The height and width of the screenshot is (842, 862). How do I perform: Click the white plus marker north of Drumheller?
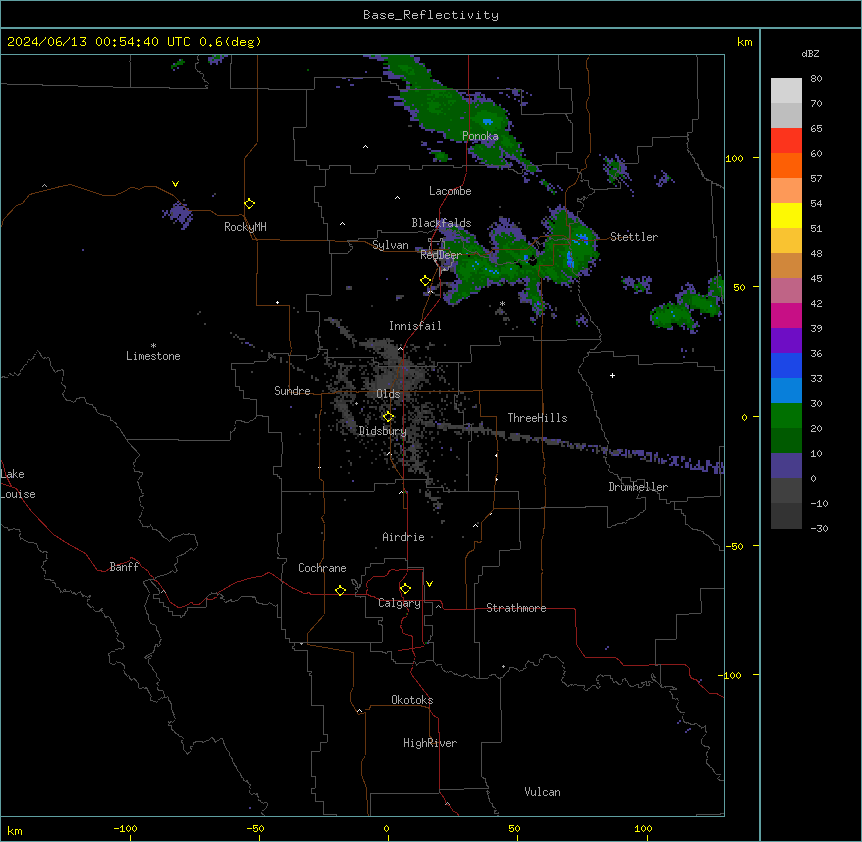click(x=612, y=375)
